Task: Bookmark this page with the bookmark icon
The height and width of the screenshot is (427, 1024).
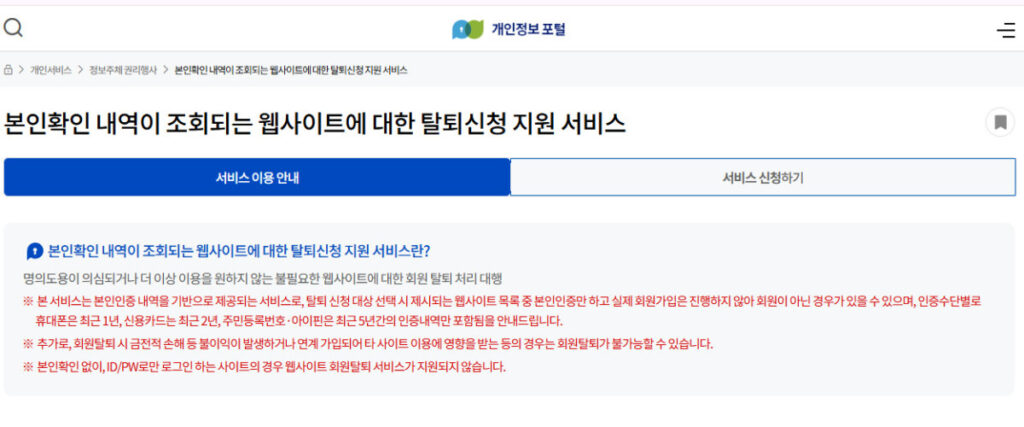Action: (1000, 122)
